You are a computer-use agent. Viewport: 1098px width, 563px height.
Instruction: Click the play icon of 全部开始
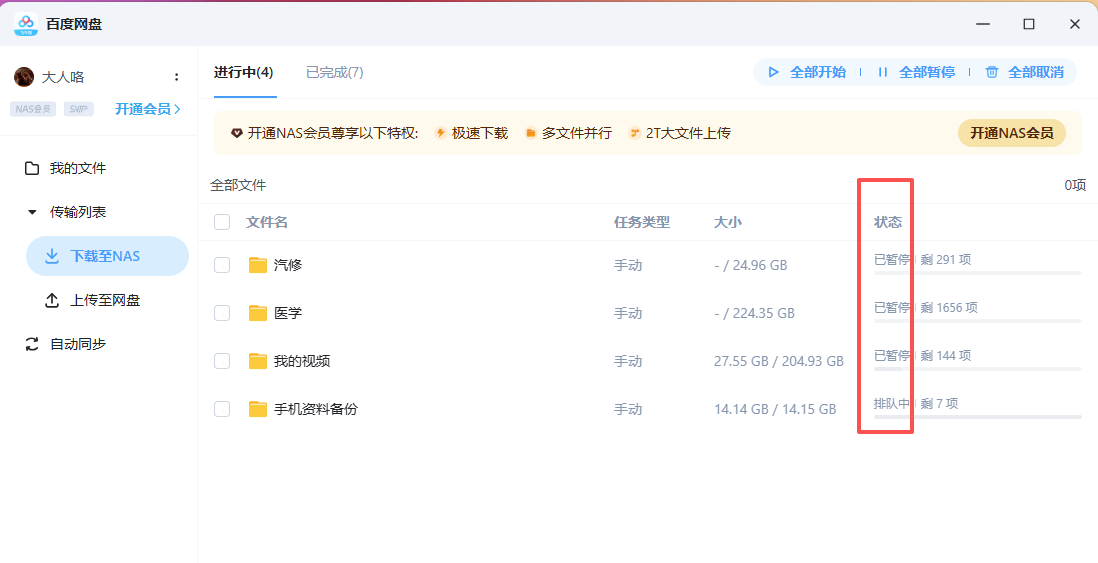774,72
